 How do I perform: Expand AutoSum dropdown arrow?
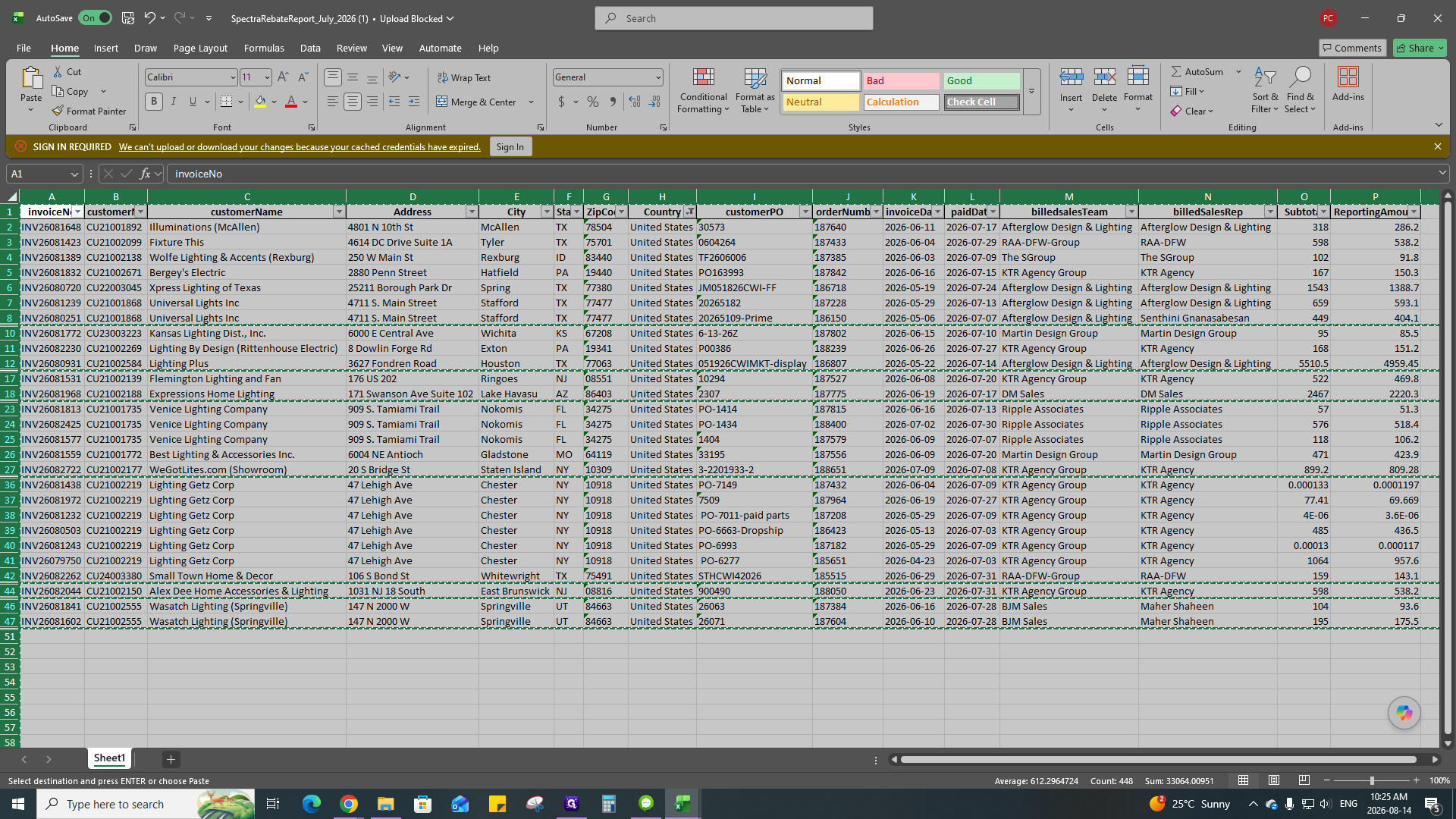(x=1238, y=71)
